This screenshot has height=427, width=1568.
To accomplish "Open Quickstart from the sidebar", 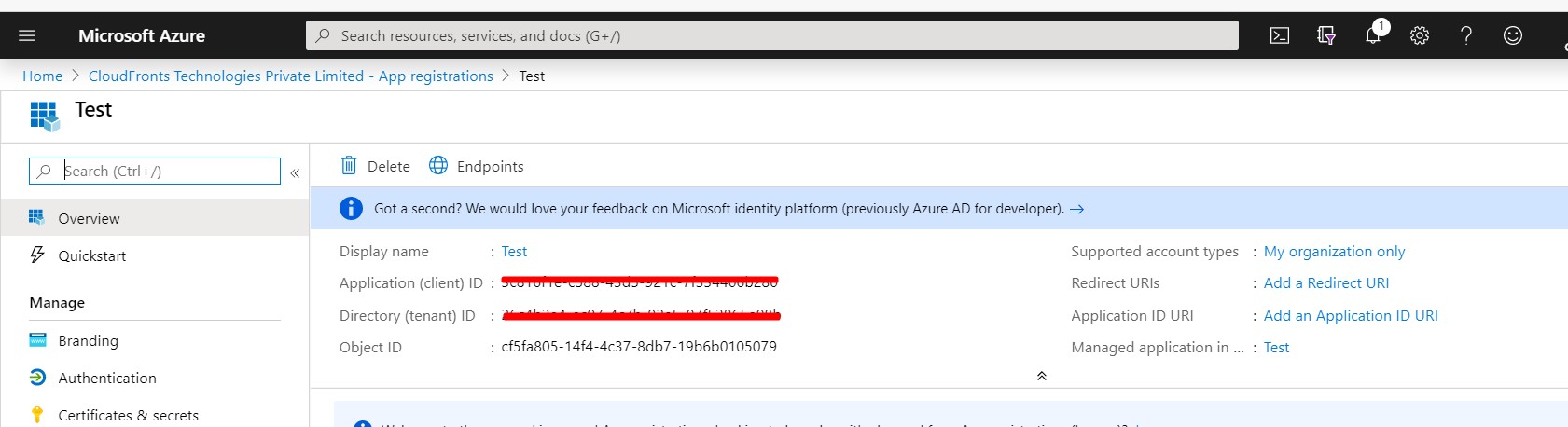I will coord(91,255).
